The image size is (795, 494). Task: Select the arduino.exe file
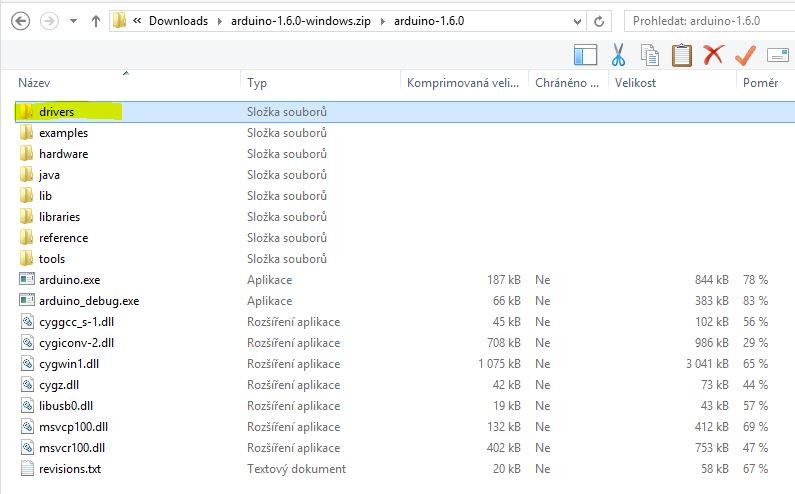(x=69, y=280)
